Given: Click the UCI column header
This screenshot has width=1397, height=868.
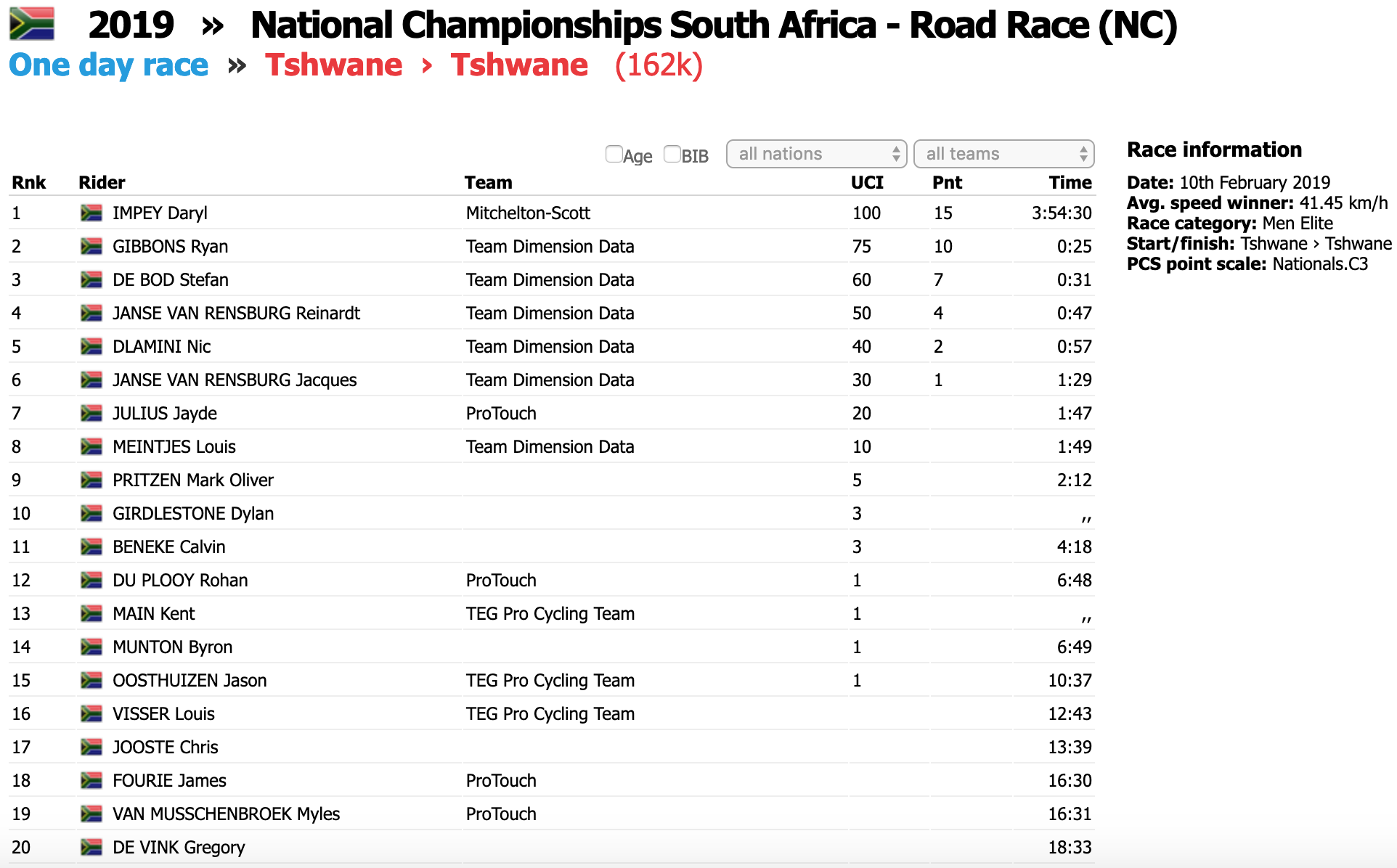Looking at the screenshot, I should click(x=867, y=182).
